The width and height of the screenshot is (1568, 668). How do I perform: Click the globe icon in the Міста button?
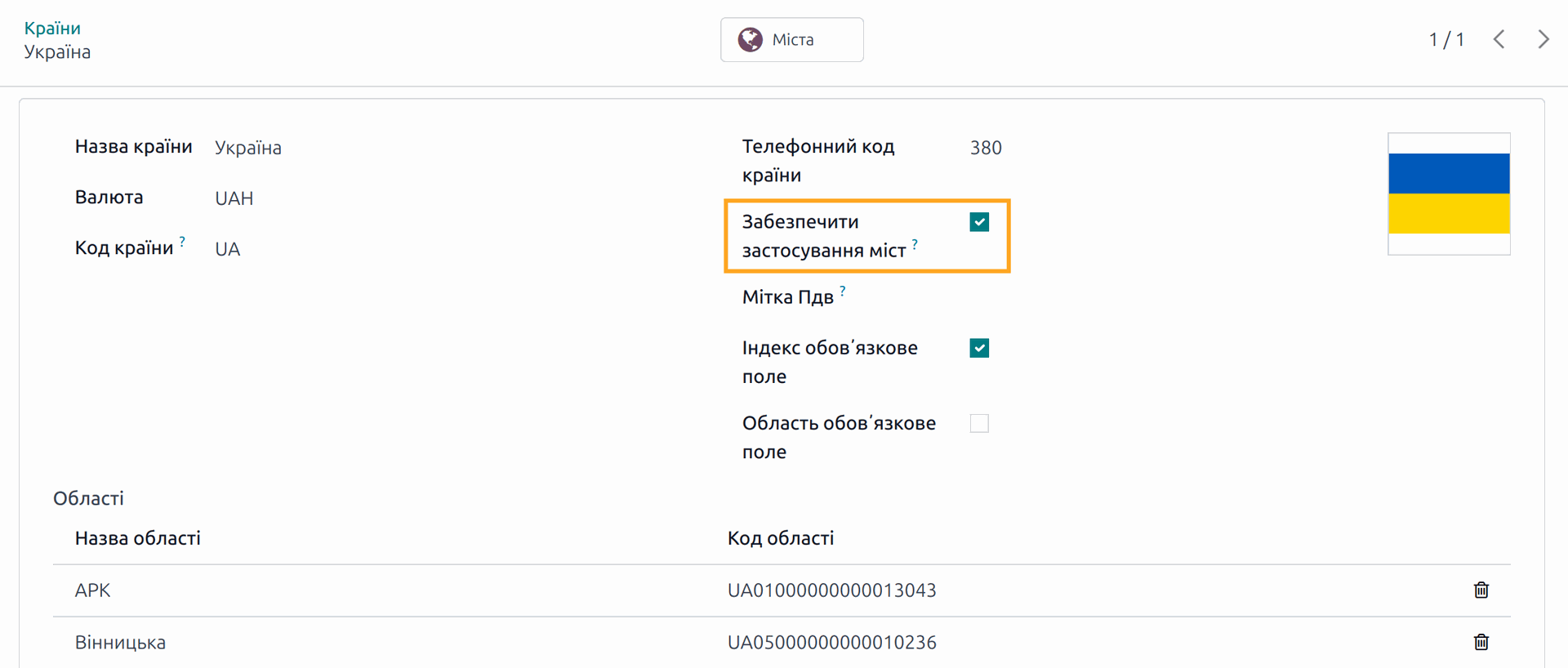750,39
